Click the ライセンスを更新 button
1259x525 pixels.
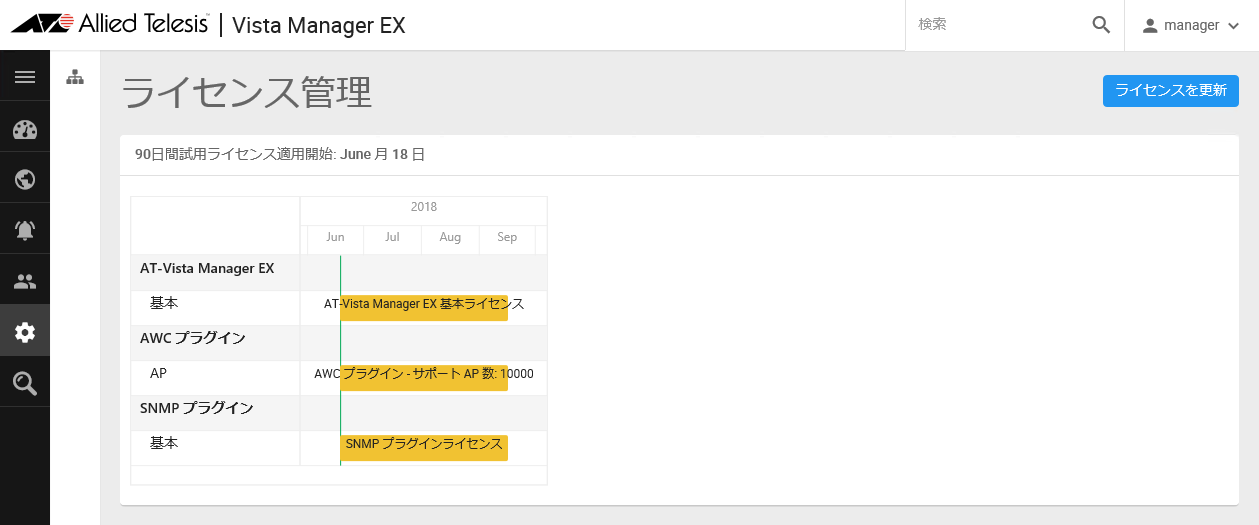(1170, 90)
